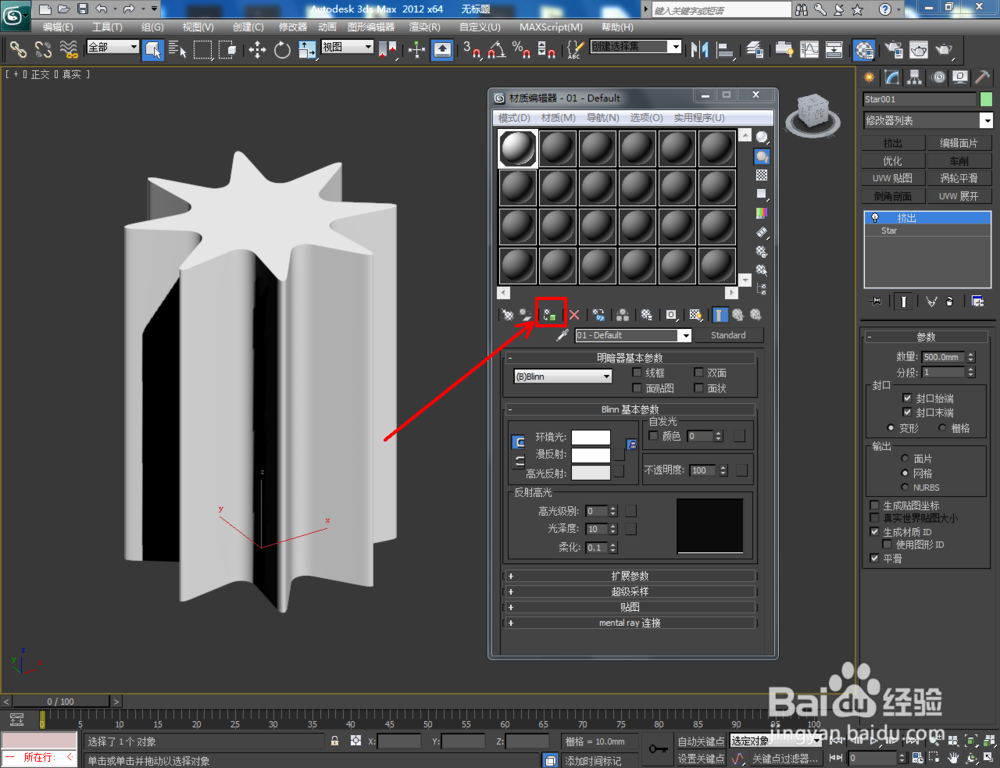
Task: Select the Select and Rotate tool
Action: (x=282, y=51)
